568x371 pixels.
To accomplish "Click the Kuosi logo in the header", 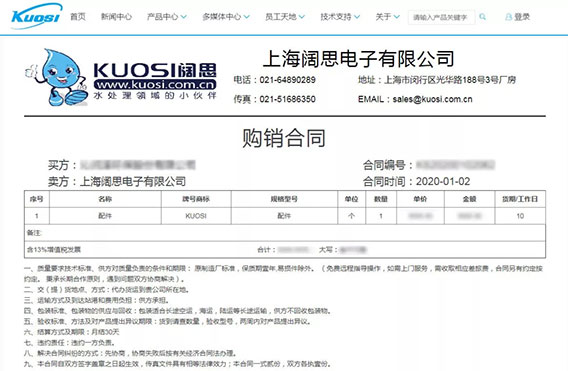I will pos(36,16).
